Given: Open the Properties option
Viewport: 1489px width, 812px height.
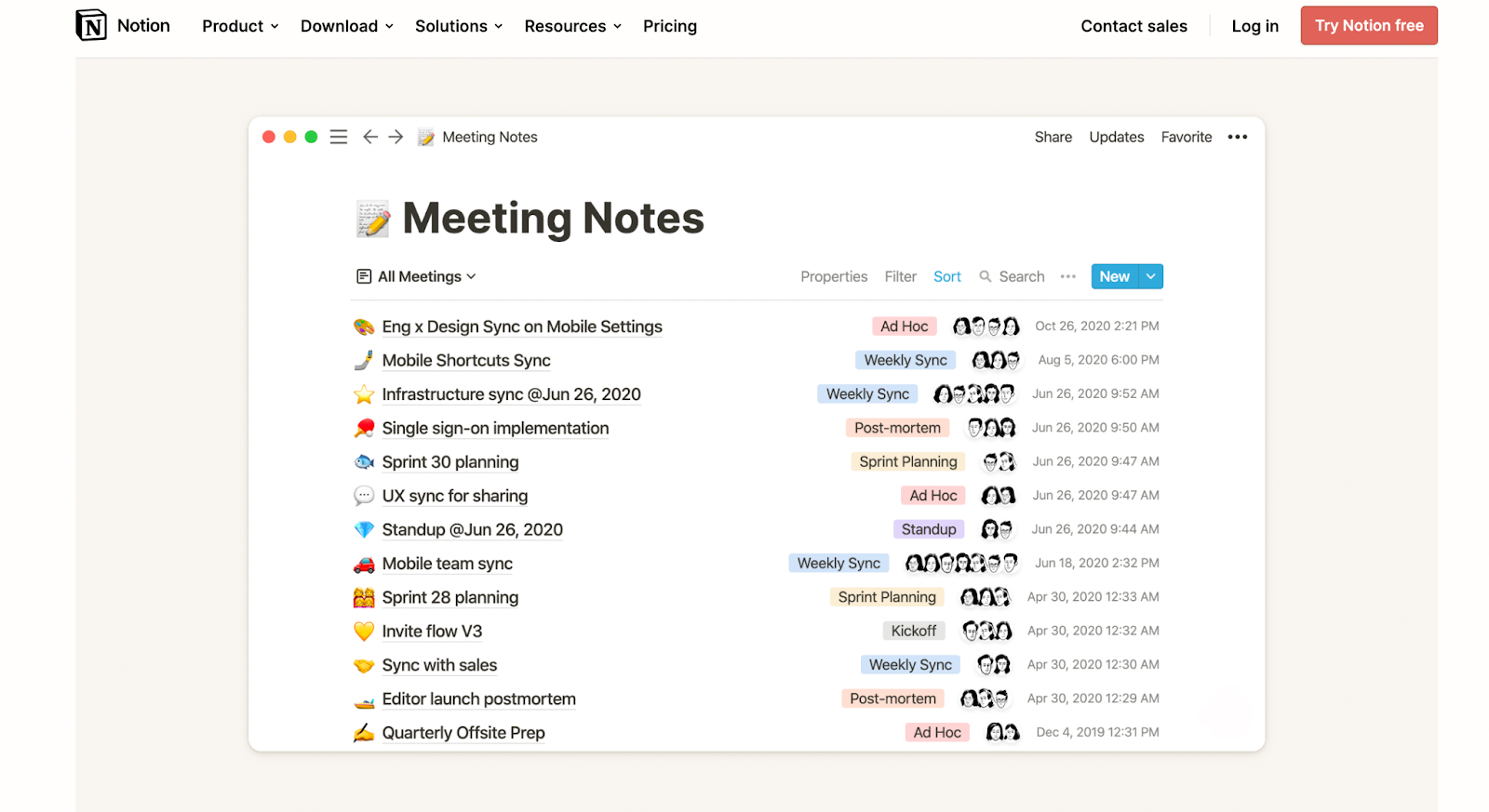Looking at the screenshot, I should (x=834, y=276).
